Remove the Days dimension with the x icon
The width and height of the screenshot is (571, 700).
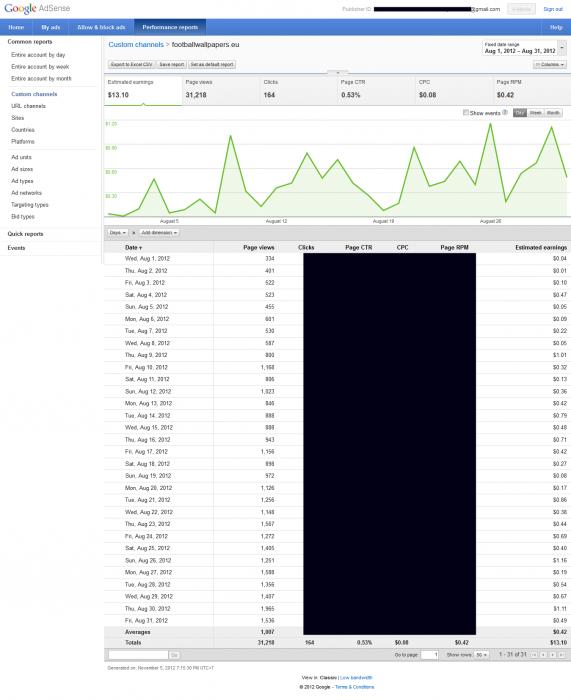[133, 233]
